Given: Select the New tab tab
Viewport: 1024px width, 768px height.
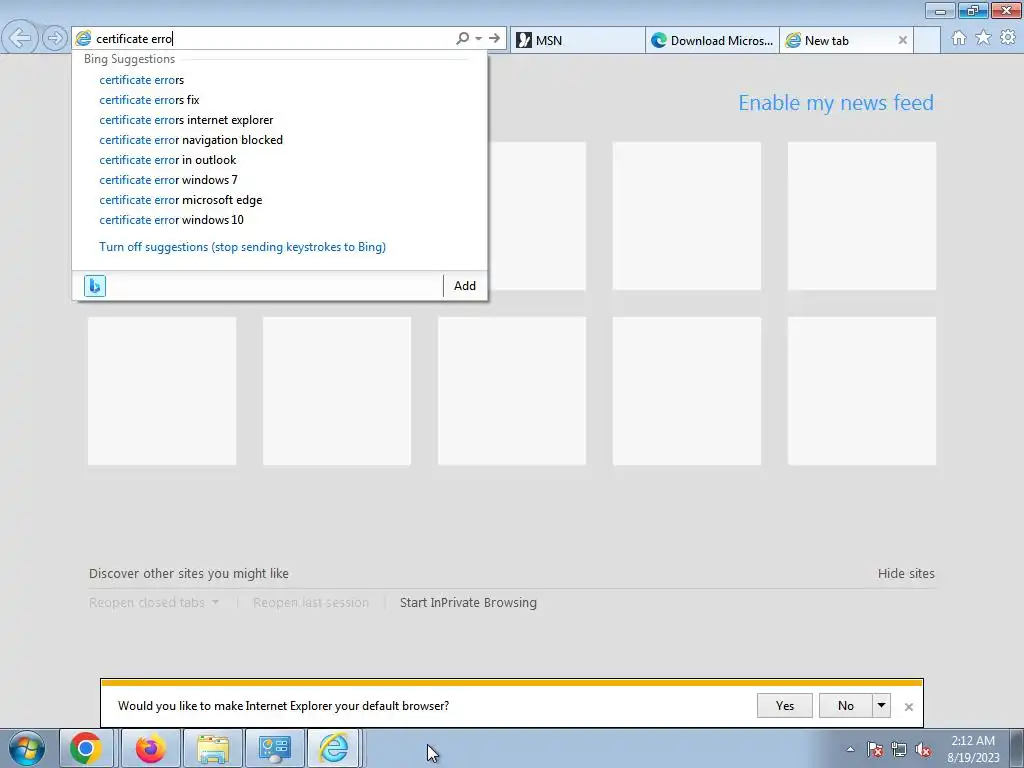Looking at the screenshot, I should (x=839, y=40).
